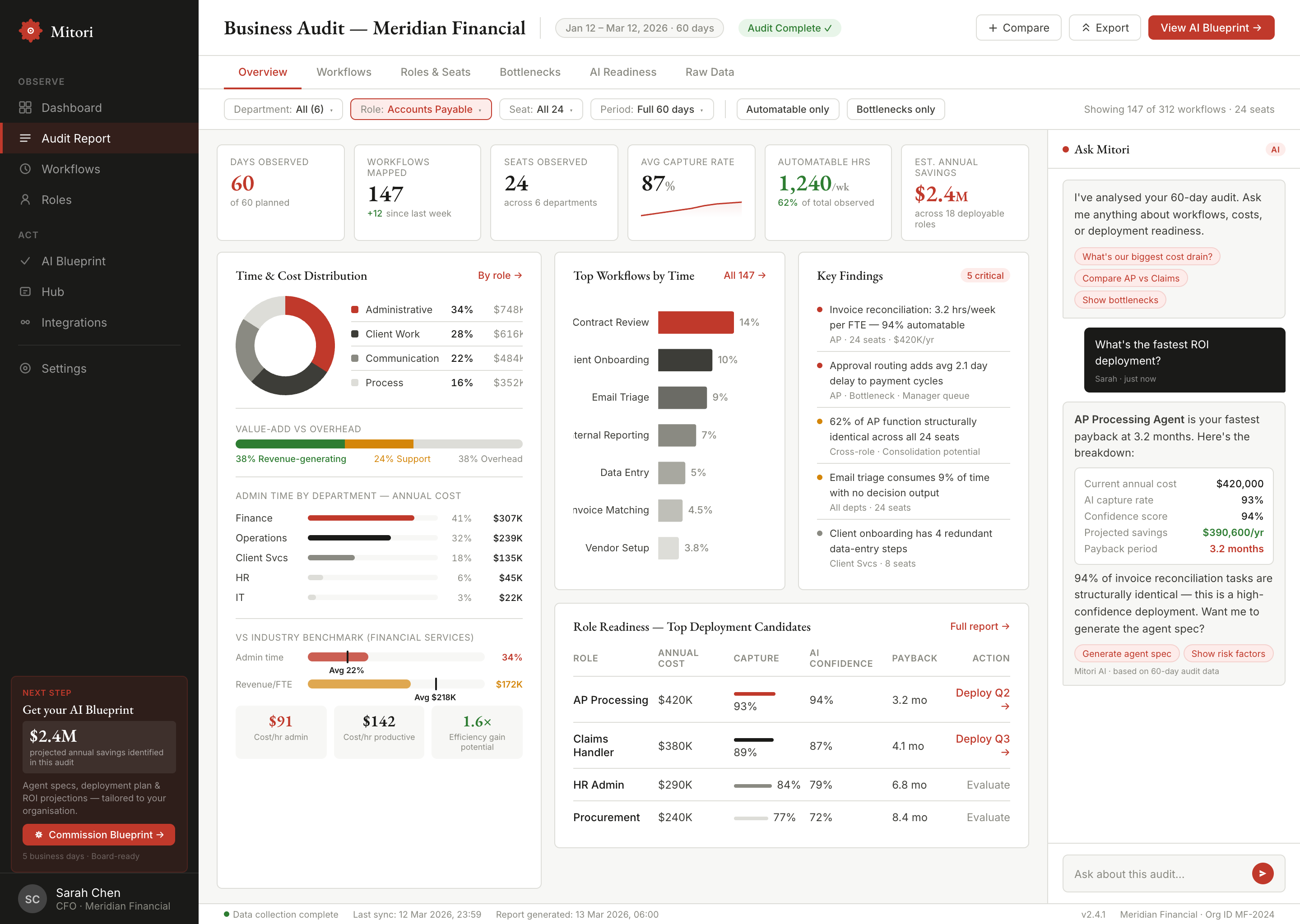The height and width of the screenshot is (924, 1300).
Task: Select the Administrative legend color swatch
Action: pyautogui.click(x=355, y=309)
